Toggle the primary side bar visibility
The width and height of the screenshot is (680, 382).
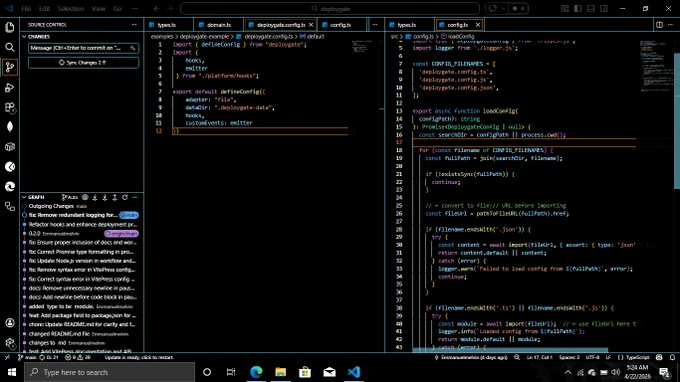coord(578,8)
